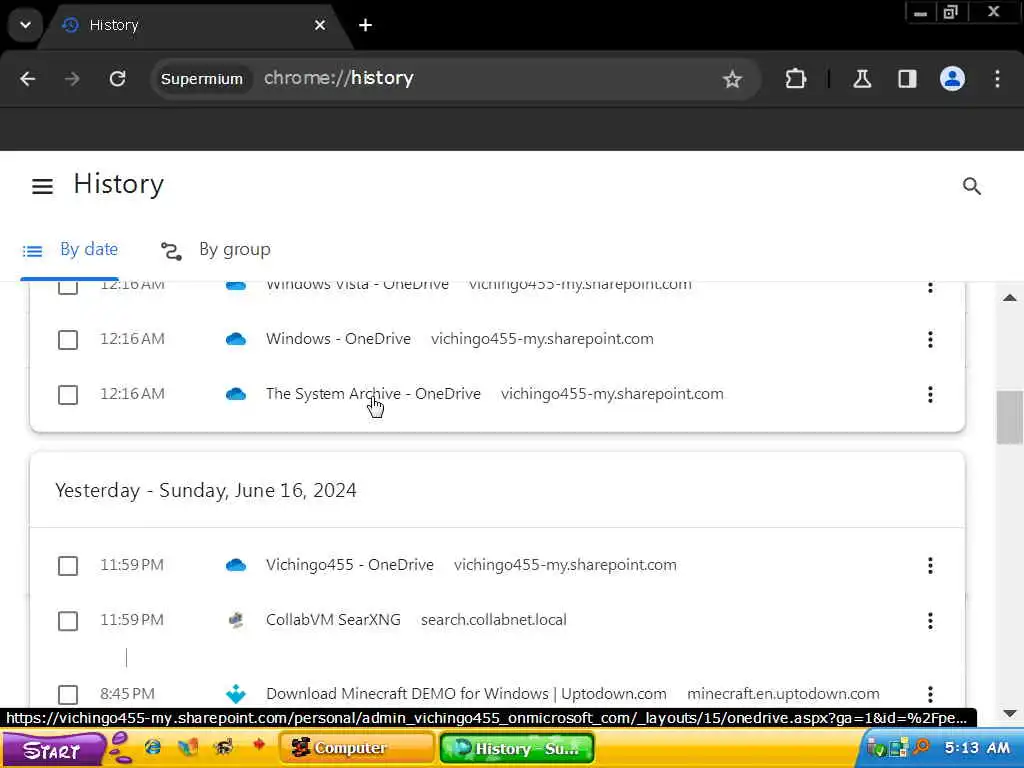Click the security shield tray icon
1024x768 pixels.
coord(878,748)
